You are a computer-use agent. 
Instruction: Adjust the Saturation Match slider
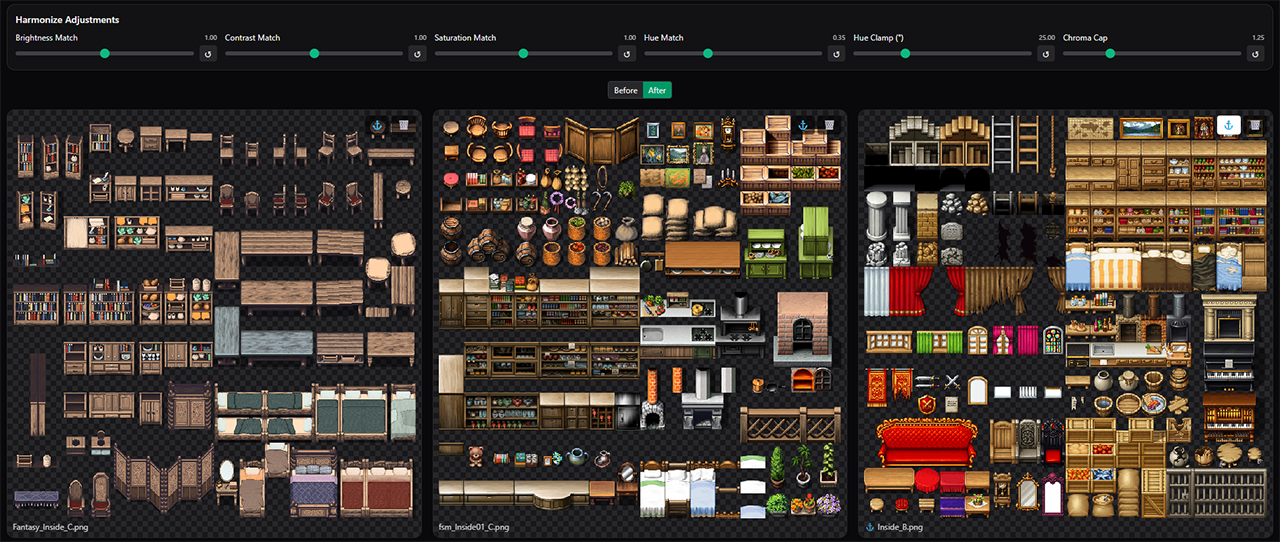pyautogui.click(x=524, y=54)
